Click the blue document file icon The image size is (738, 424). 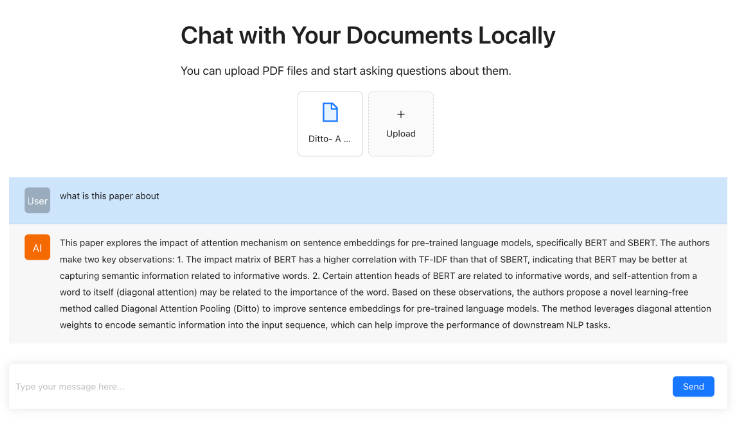(x=330, y=112)
